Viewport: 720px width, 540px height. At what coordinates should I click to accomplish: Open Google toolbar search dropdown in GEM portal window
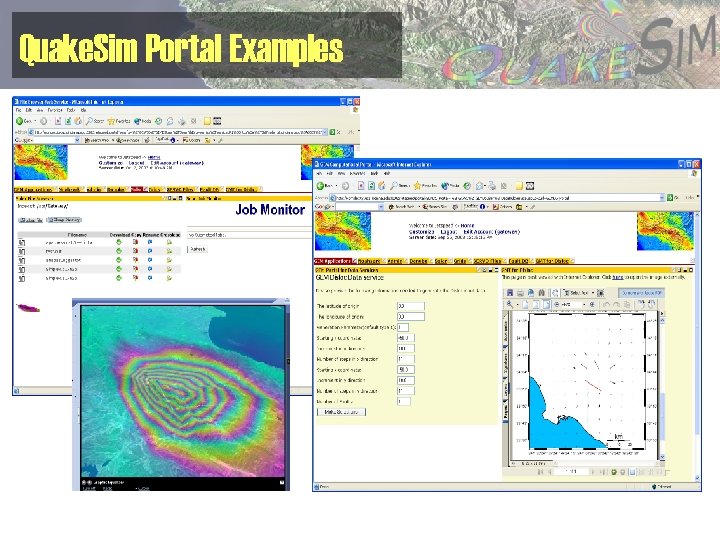click(381, 207)
